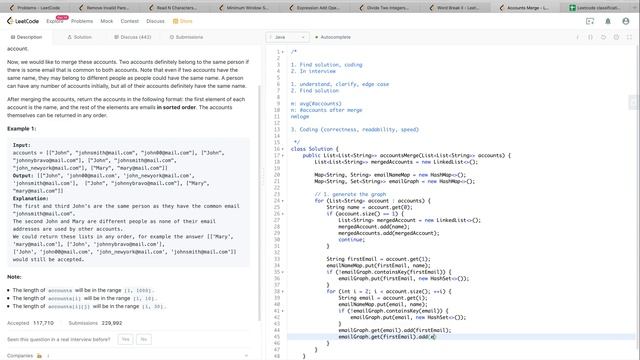640x360 pixels.
Task: Switch to Word Break II browser tab
Action: 457,8
